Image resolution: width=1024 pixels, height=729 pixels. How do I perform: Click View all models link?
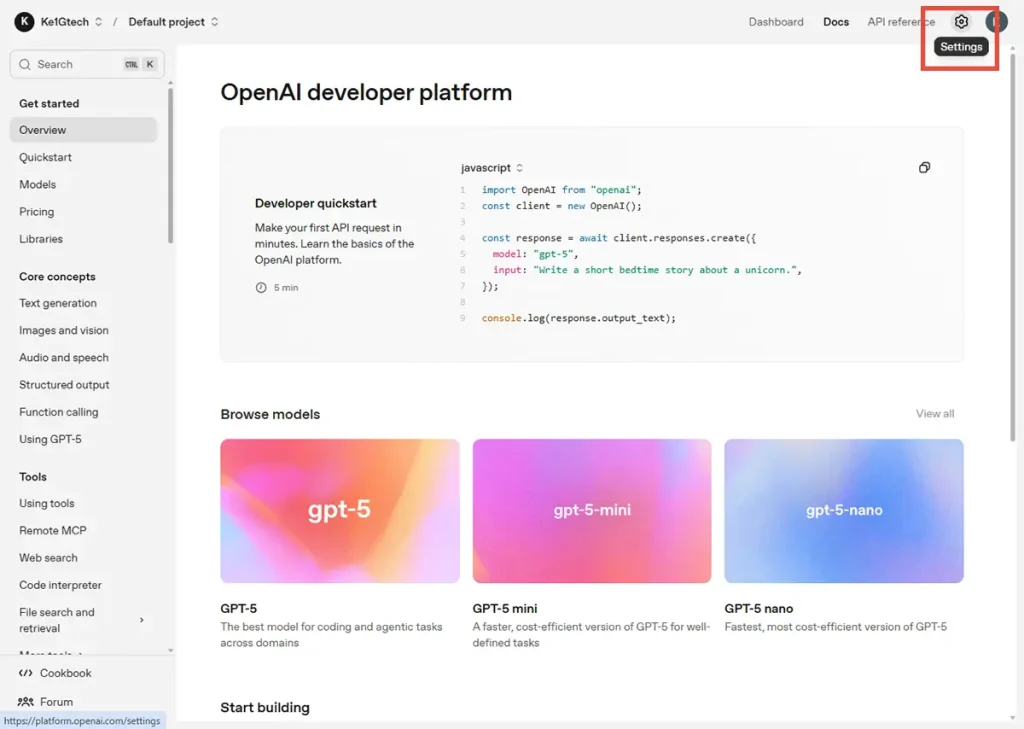click(935, 413)
